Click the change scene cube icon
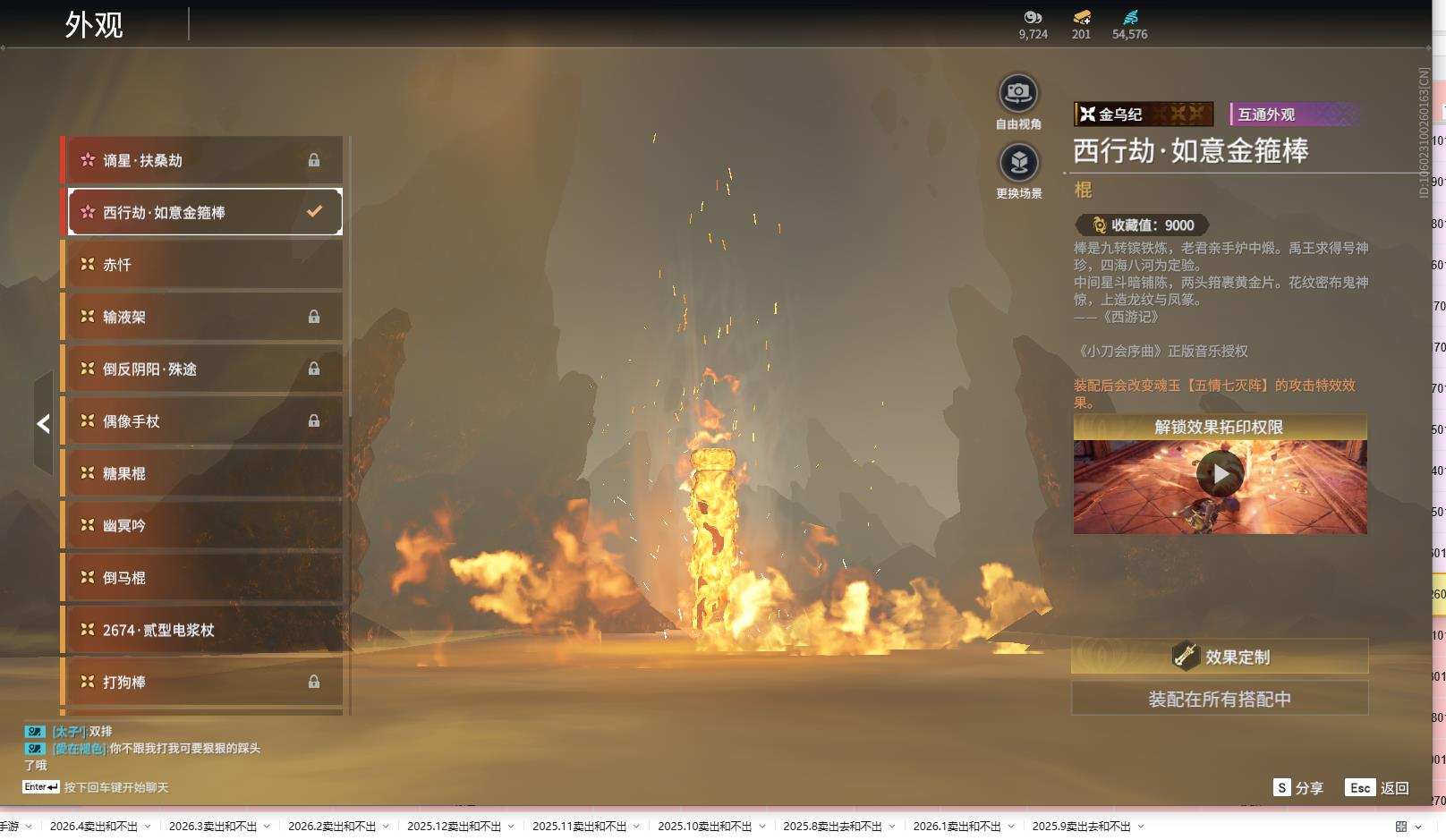 coord(1017,163)
